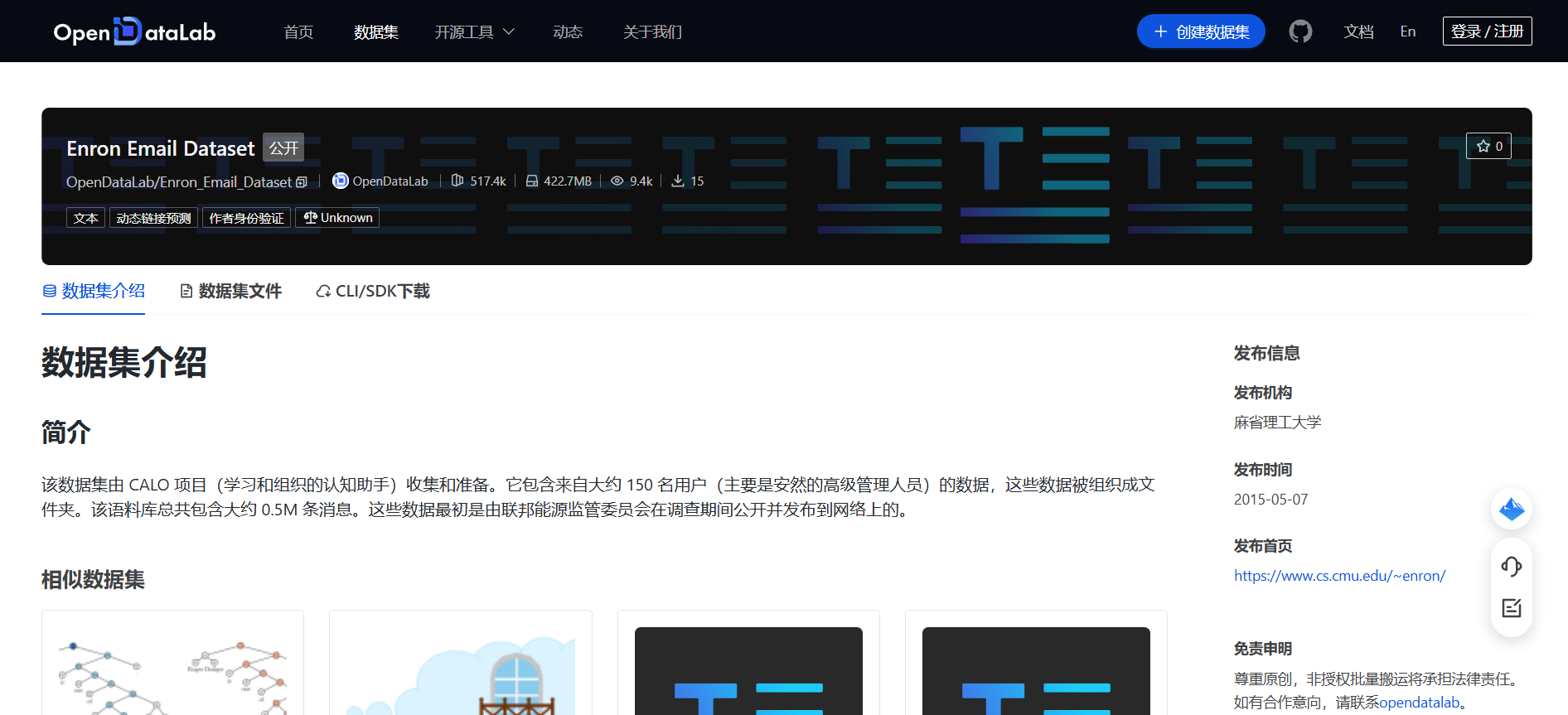This screenshot has height=715, width=1568.
Task: Open the similar dataset with cloud illustration
Action: [x=461, y=663]
